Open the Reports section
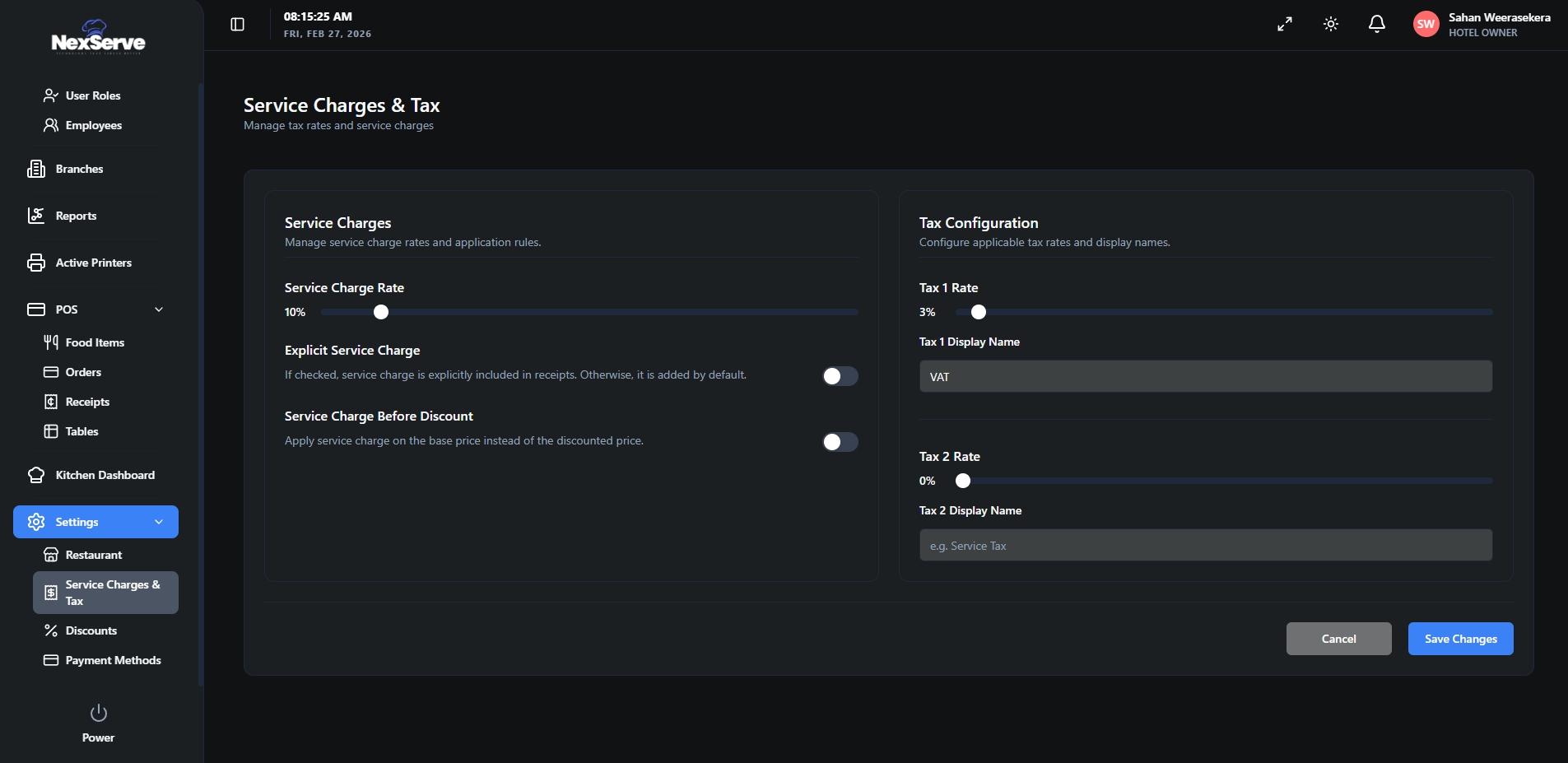The image size is (1568, 763). pos(76,216)
